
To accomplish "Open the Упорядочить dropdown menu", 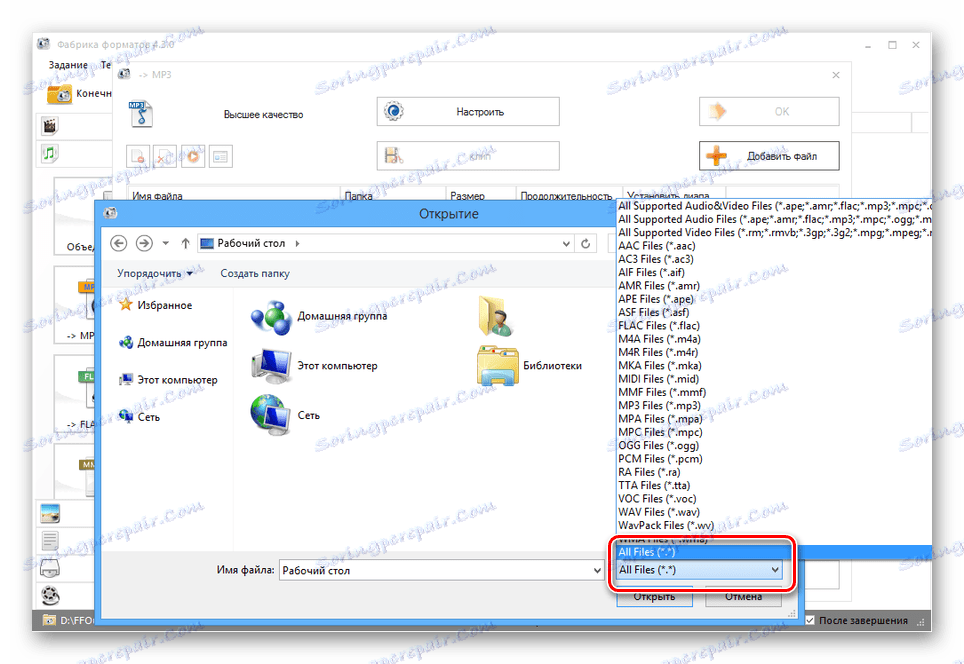I will point(155,274).
